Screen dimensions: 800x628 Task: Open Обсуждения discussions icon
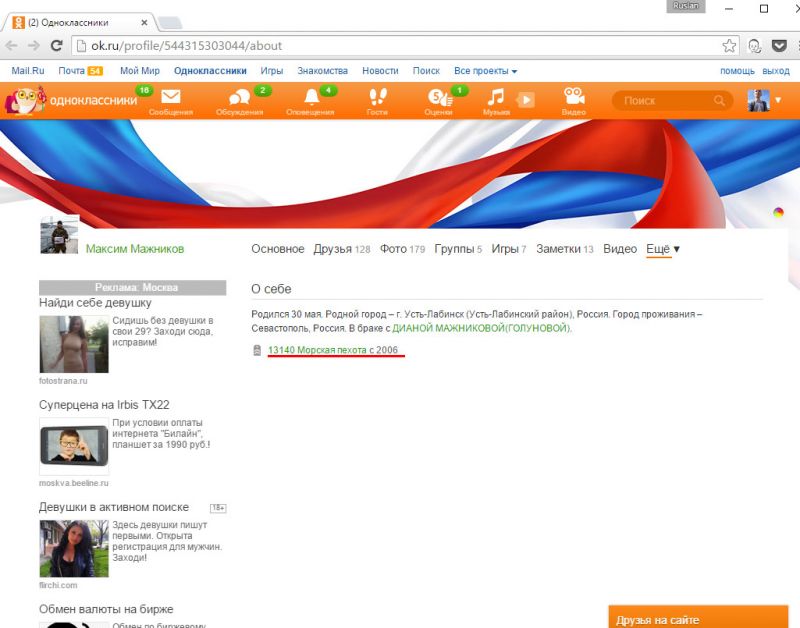(239, 98)
